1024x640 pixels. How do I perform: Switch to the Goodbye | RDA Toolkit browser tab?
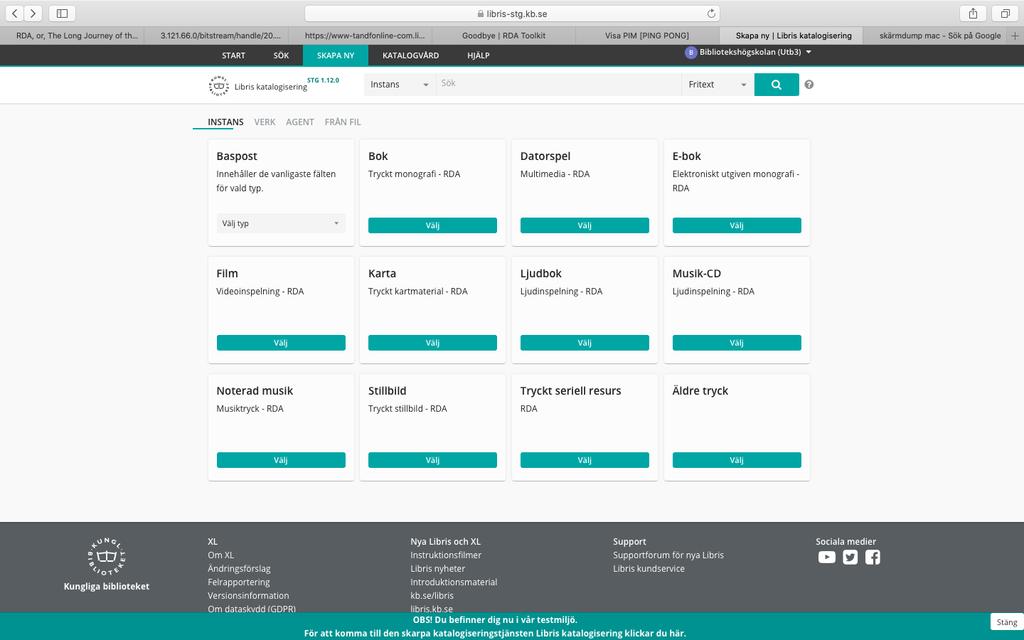click(x=504, y=36)
